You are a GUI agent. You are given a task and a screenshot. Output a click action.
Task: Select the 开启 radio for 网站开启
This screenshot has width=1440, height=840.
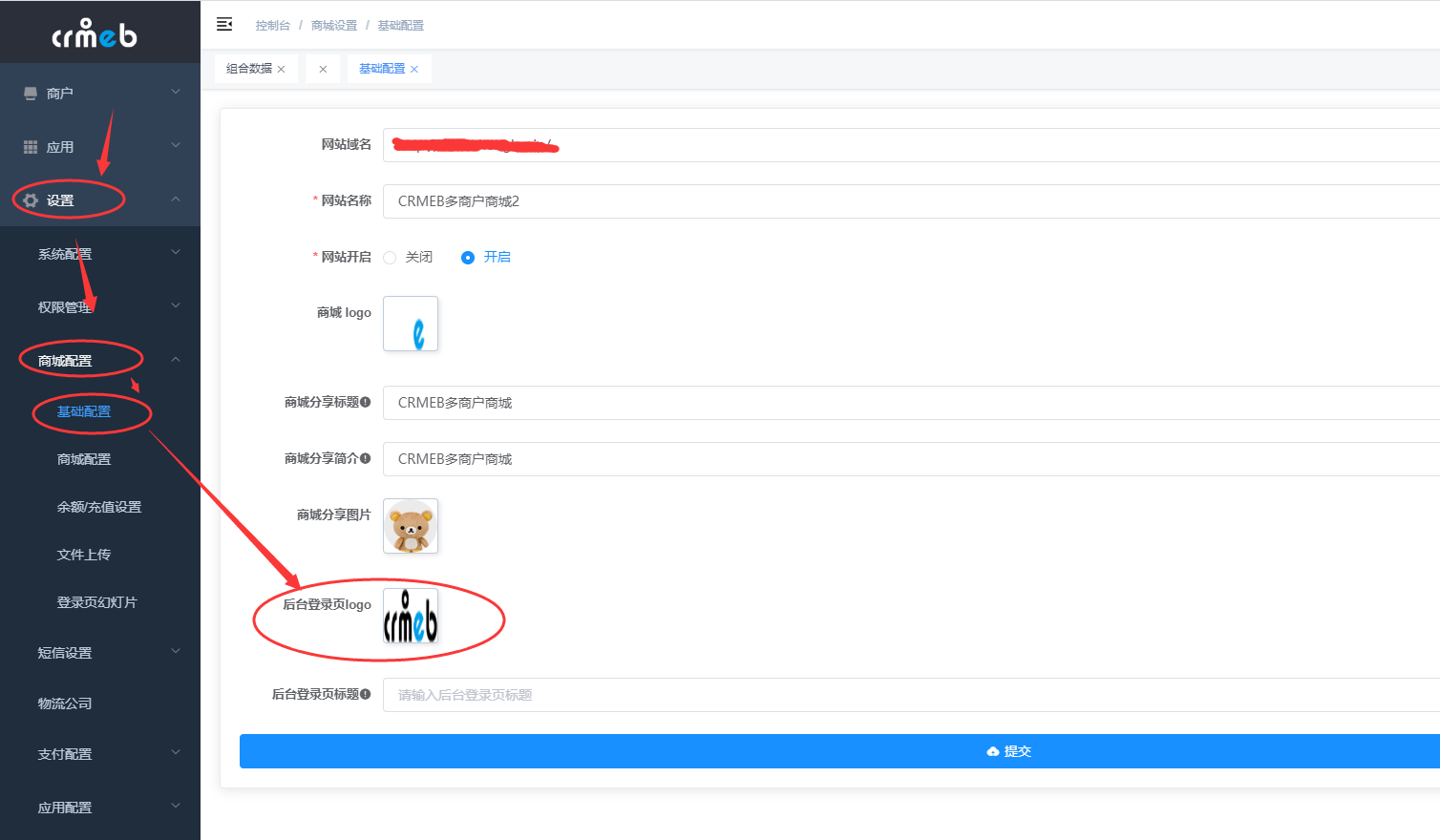(x=467, y=257)
